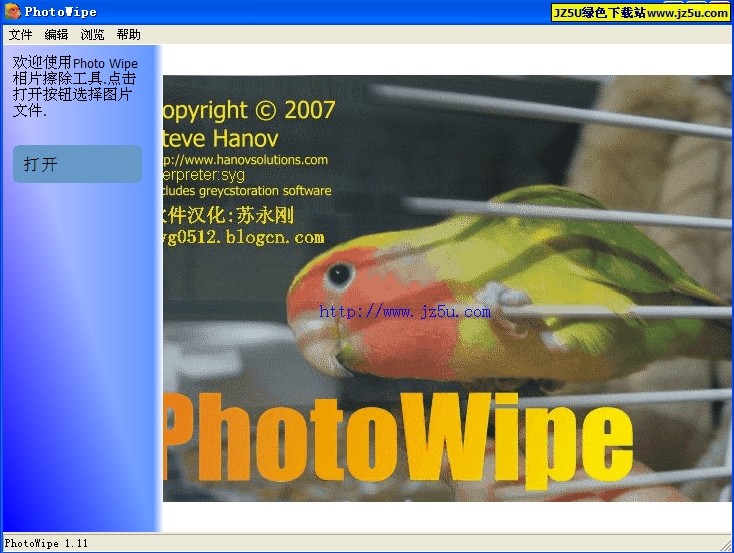Click the greycstoration software credit line
This screenshot has width=734, height=553.
247,191
